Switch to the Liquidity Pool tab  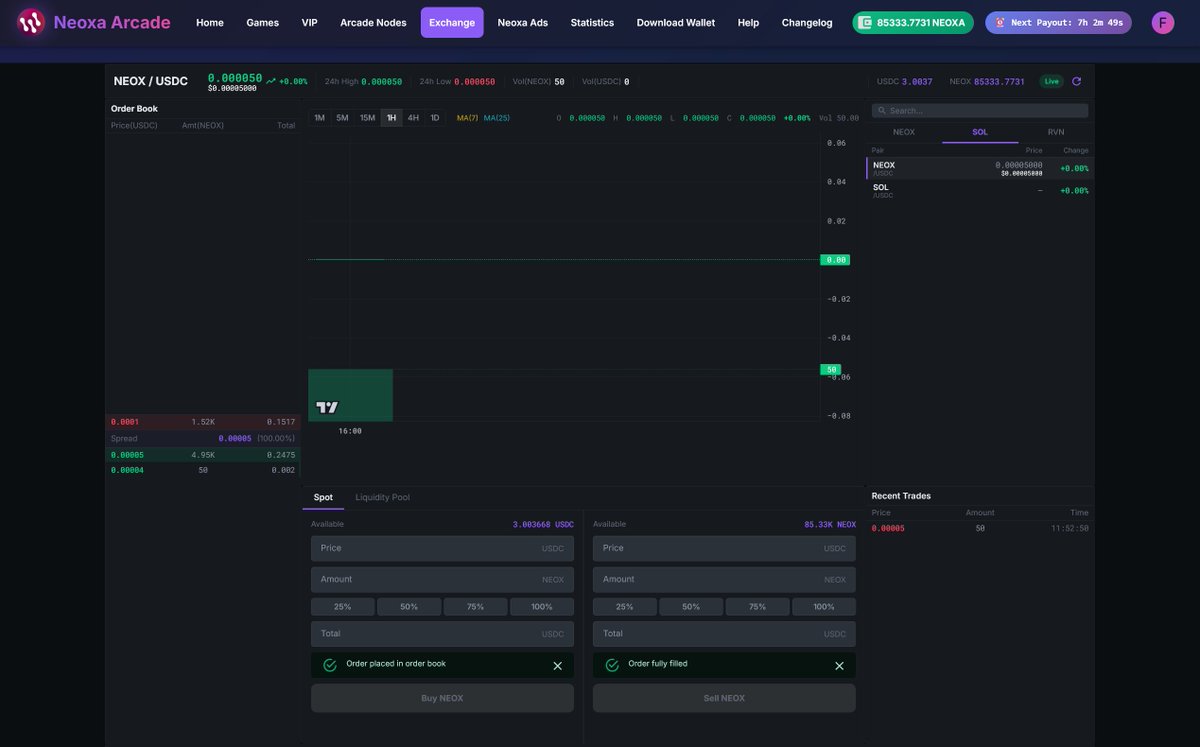[x=383, y=497]
